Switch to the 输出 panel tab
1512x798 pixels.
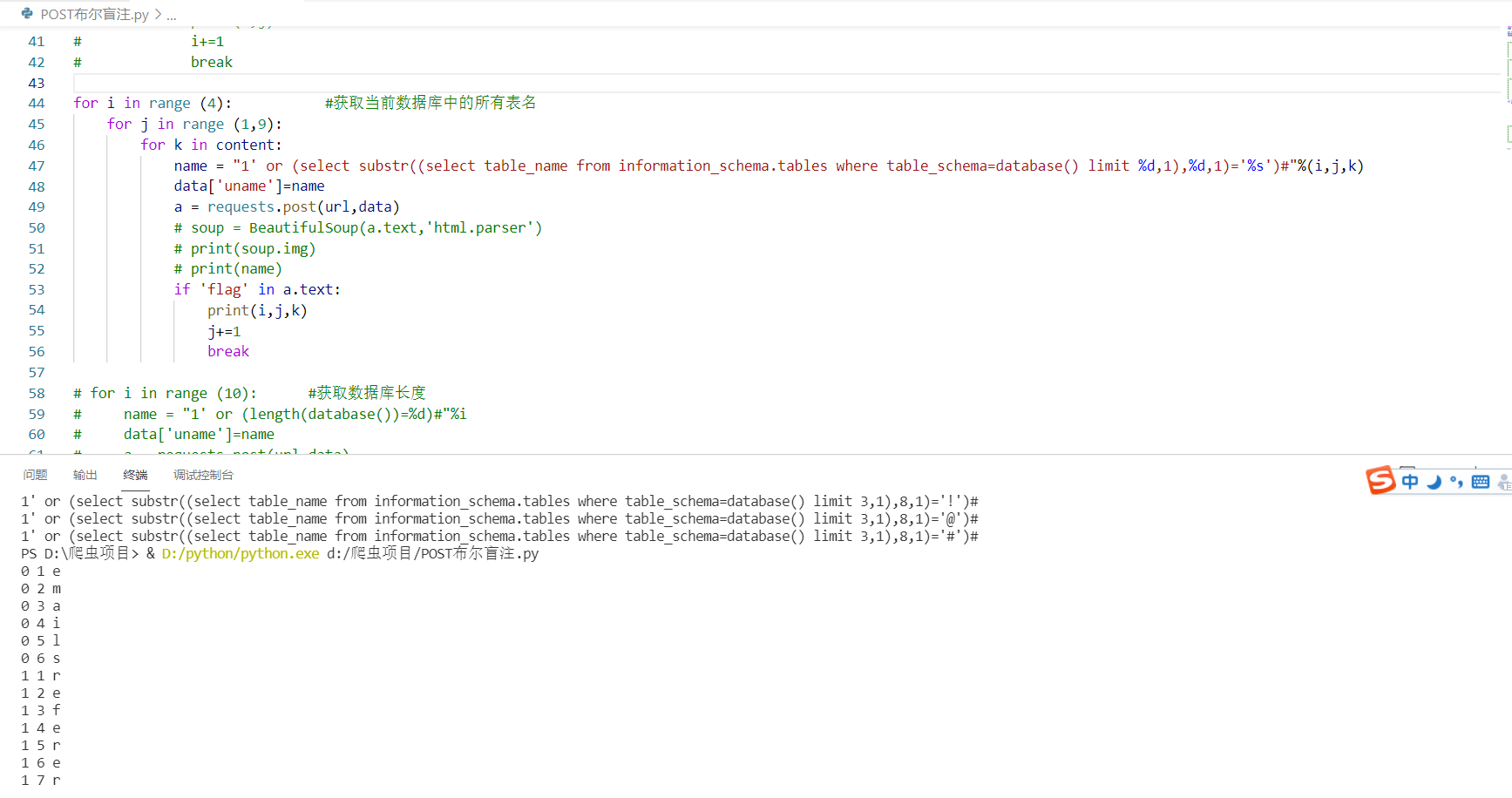pos(85,475)
